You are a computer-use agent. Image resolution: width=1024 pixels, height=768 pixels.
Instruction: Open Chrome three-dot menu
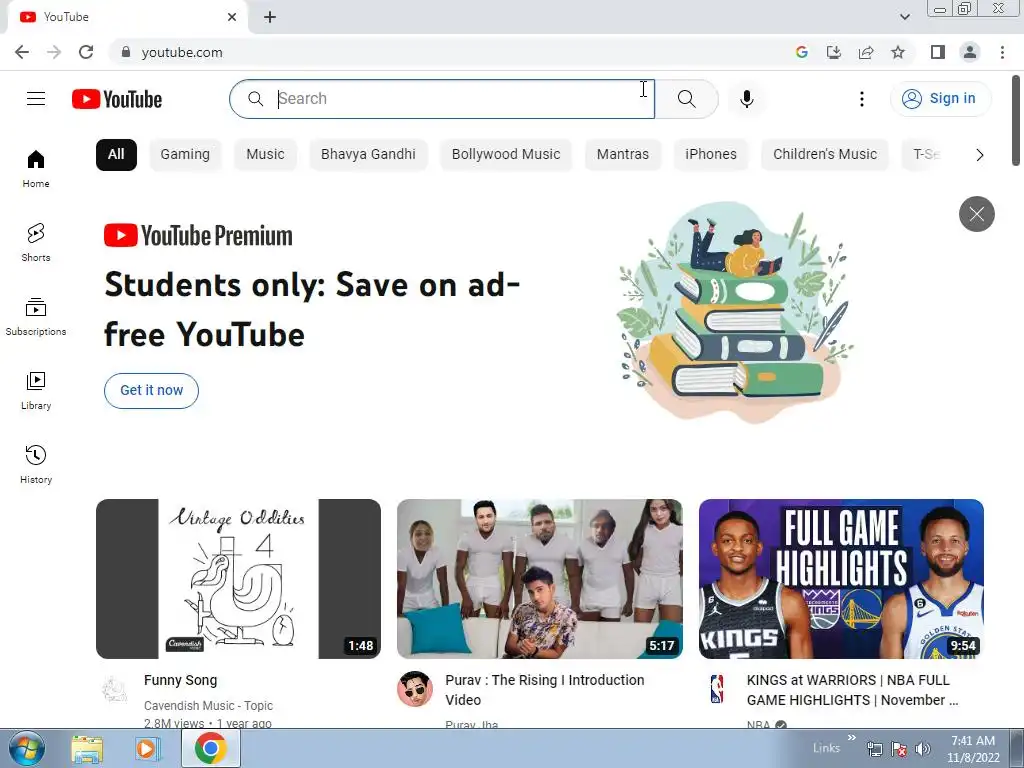pyautogui.click(x=1002, y=52)
